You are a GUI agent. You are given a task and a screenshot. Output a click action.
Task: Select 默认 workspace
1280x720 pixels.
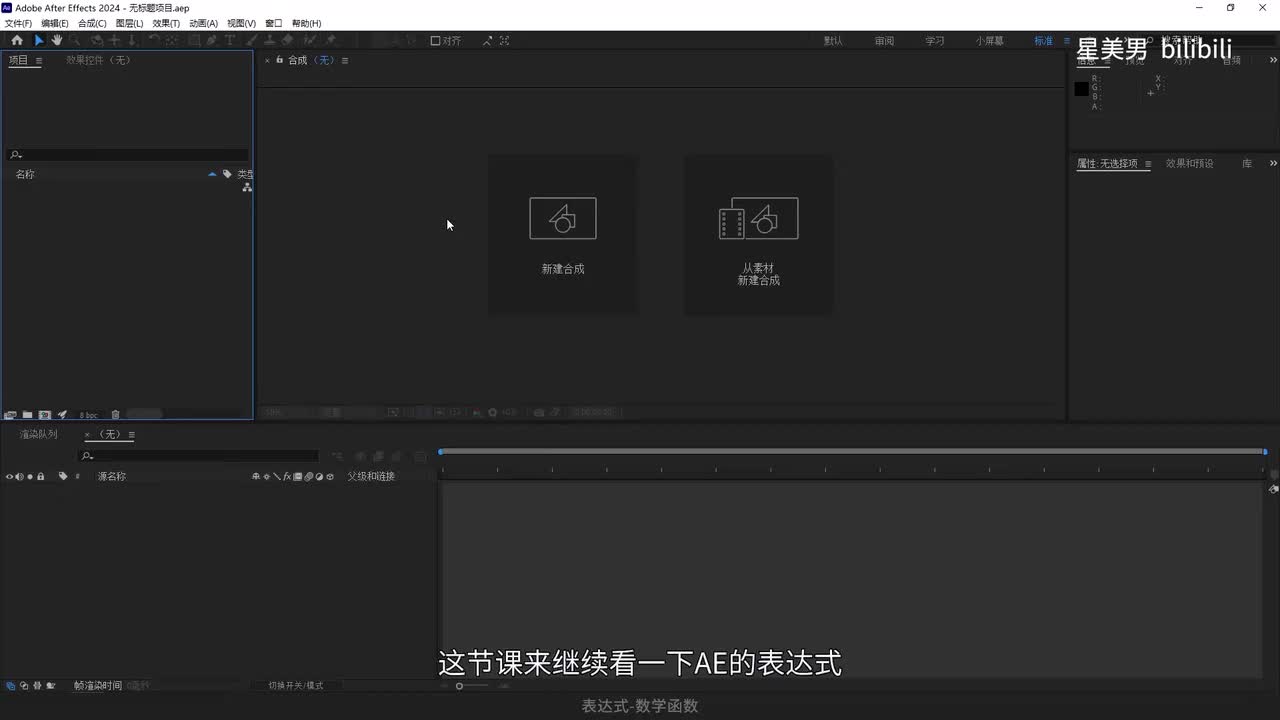pos(833,41)
